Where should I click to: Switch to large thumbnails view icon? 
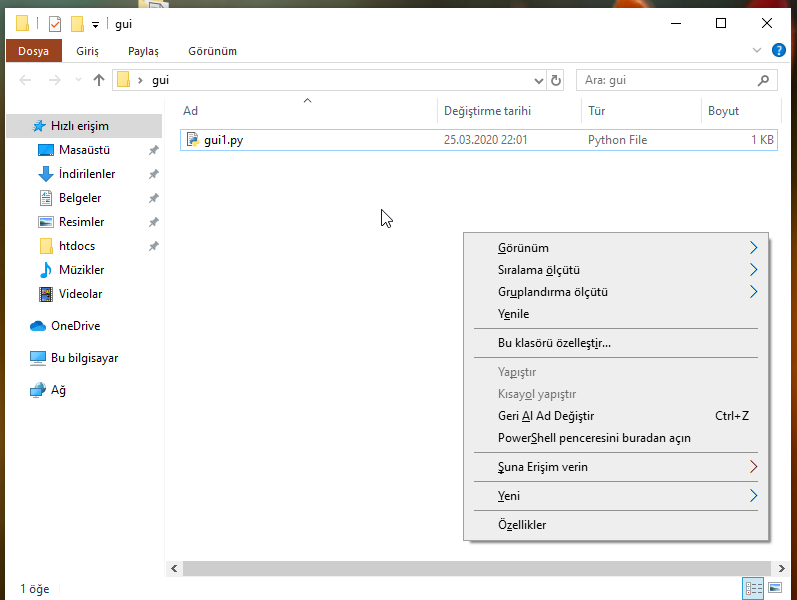[775, 588]
